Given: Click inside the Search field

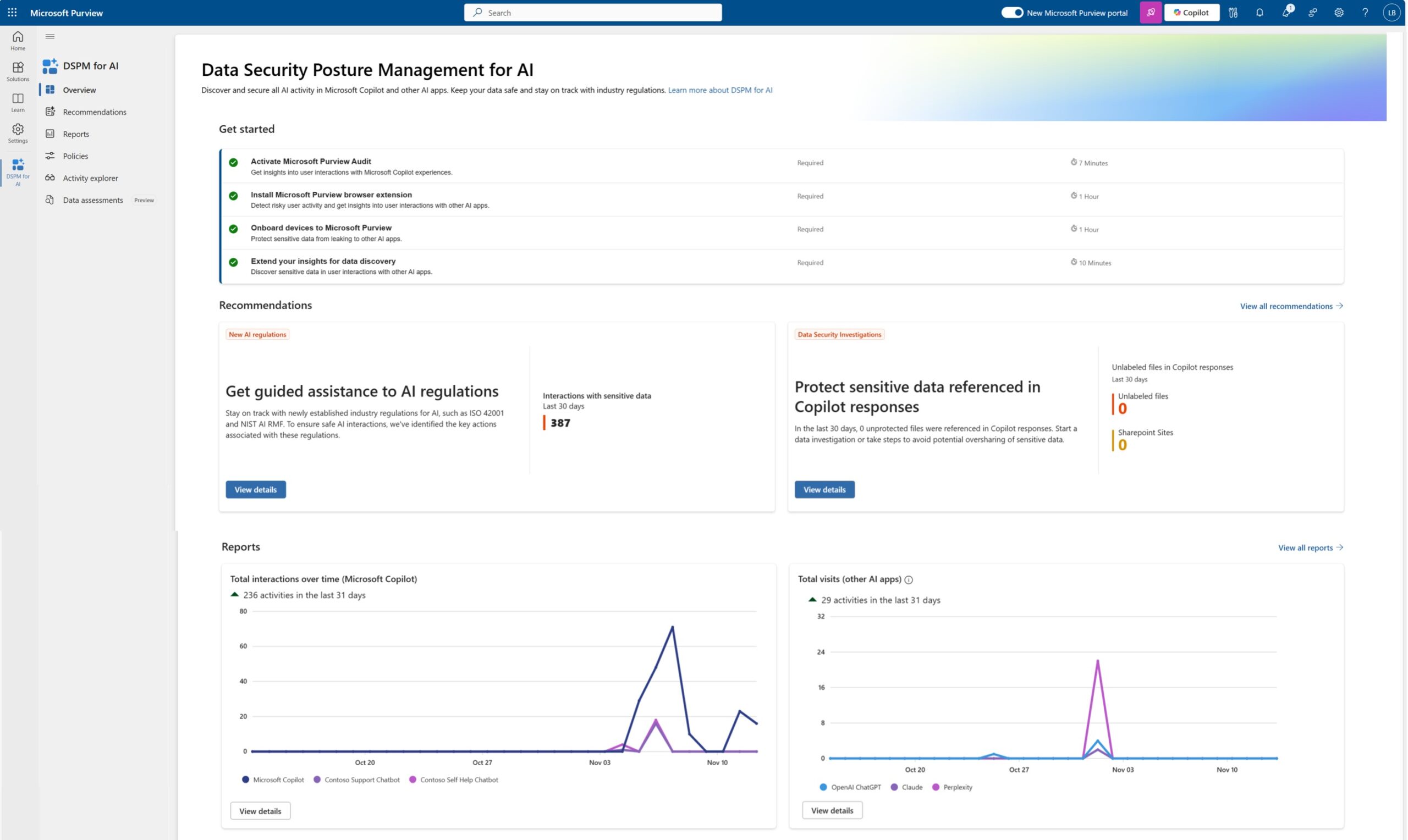Looking at the screenshot, I should pyautogui.click(x=593, y=12).
